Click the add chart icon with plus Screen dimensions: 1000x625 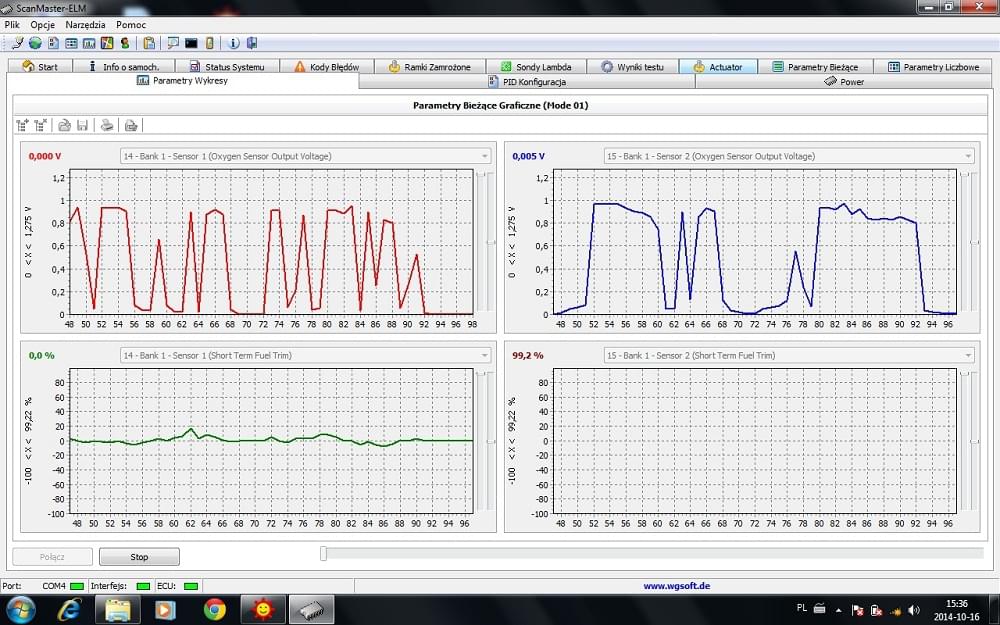tap(22, 125)
